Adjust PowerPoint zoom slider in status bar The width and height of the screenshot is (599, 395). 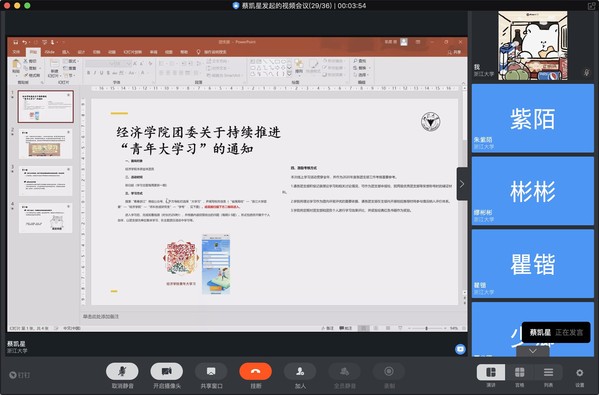426,328
